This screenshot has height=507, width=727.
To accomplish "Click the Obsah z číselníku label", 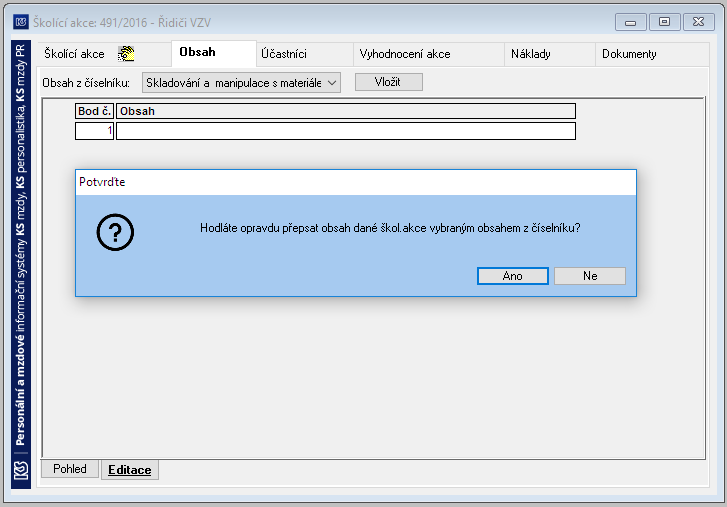I will pyautogui.click(x=86, y=83).
